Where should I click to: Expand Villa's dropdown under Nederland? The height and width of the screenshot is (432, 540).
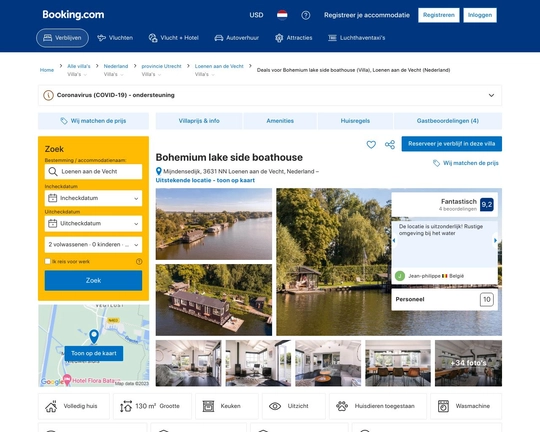(113, 74)
